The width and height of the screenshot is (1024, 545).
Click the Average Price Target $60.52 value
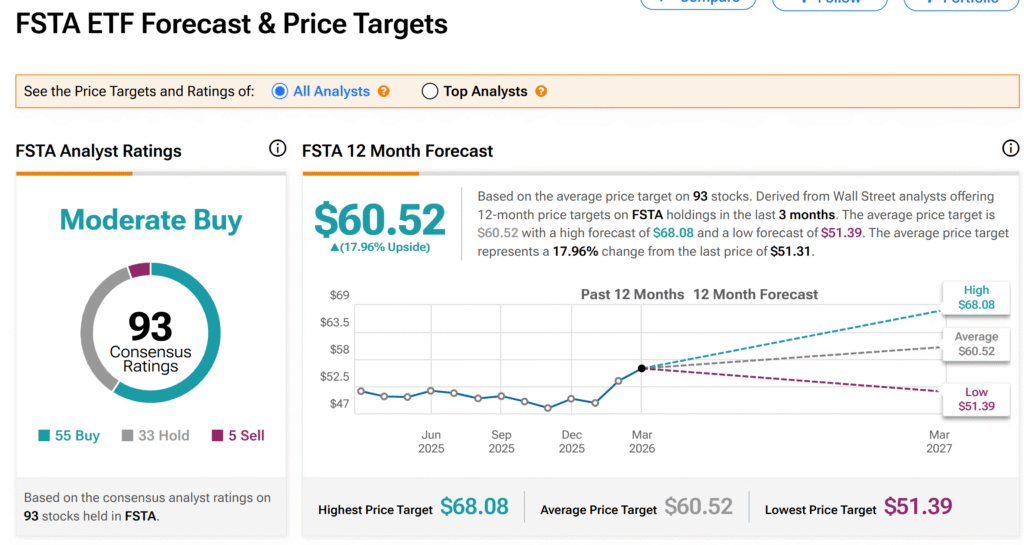[699, 508]
